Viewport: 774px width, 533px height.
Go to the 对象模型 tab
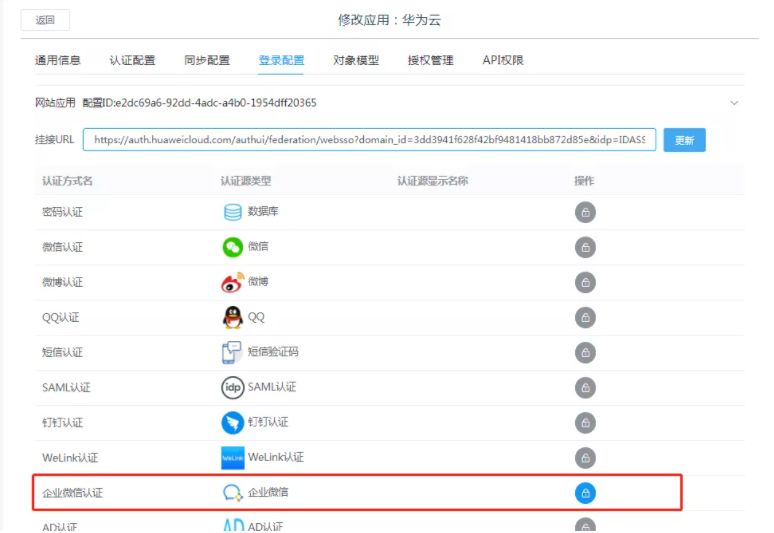(356, 60)
